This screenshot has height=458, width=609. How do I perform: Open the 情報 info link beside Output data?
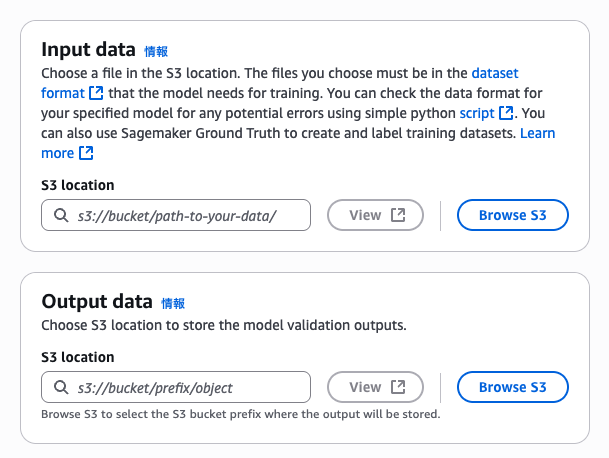point(173,303)
